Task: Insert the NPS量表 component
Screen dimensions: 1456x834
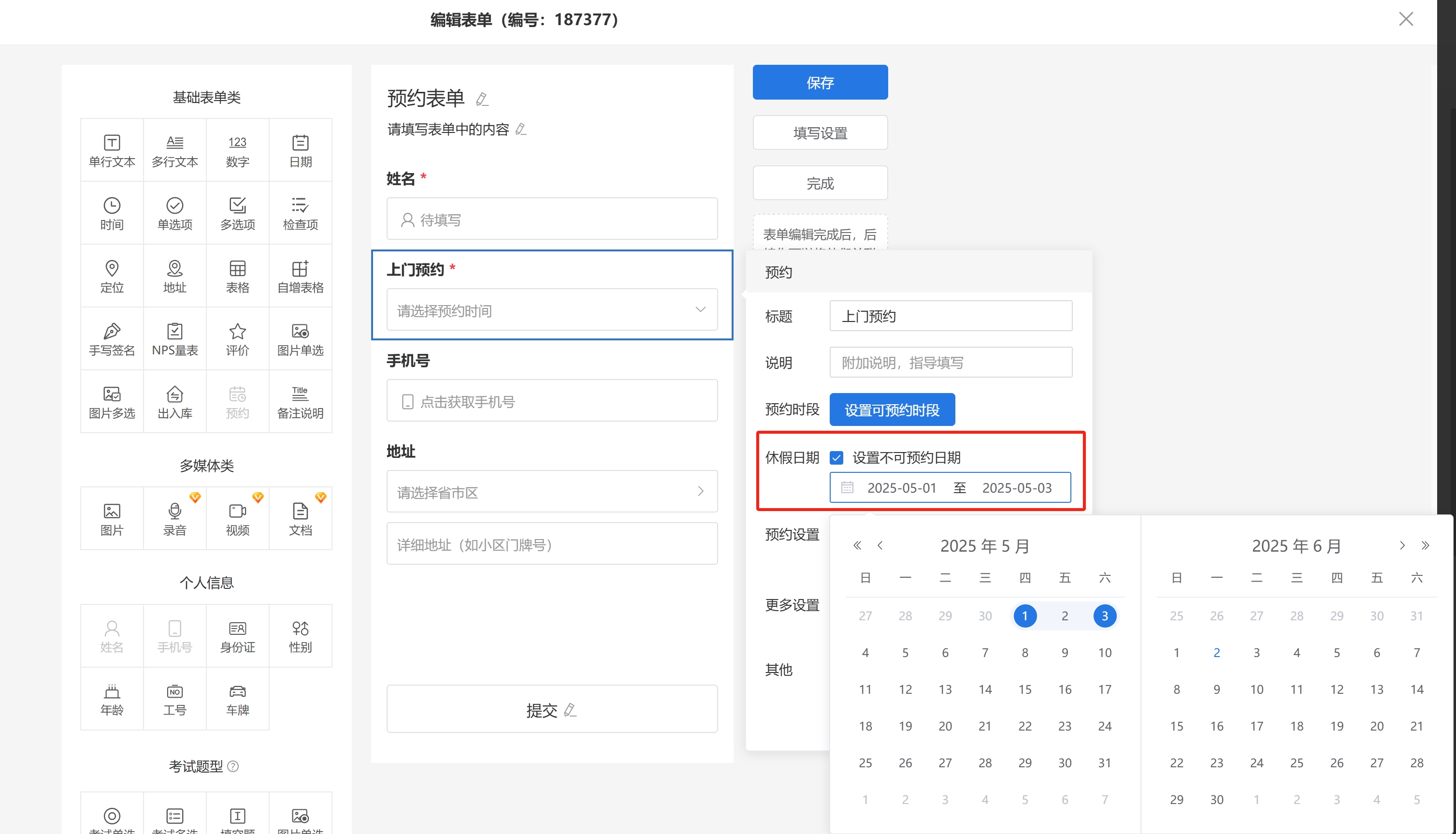Action: click(174, 339)
